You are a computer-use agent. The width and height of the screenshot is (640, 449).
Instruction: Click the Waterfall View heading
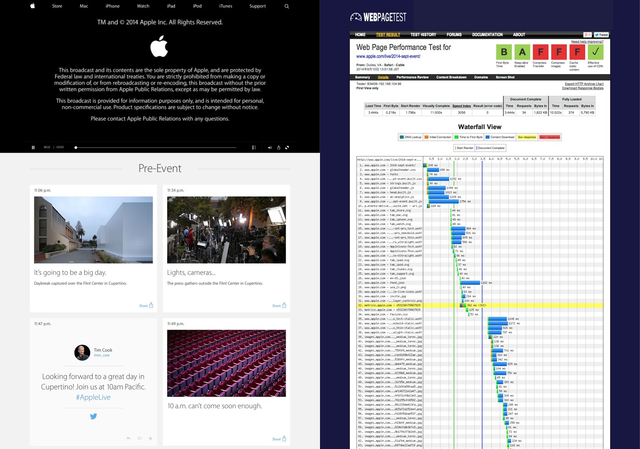click(x=480, y=127)
